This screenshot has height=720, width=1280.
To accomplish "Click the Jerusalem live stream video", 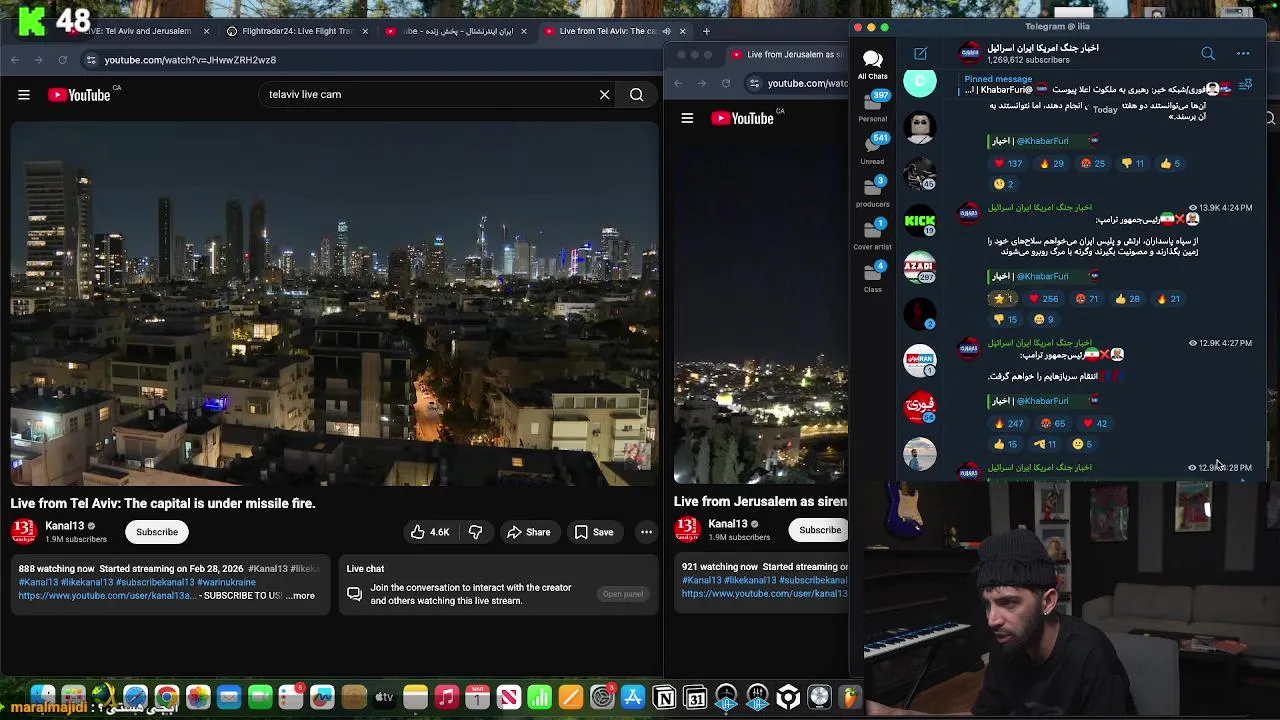I will (761, 305).
